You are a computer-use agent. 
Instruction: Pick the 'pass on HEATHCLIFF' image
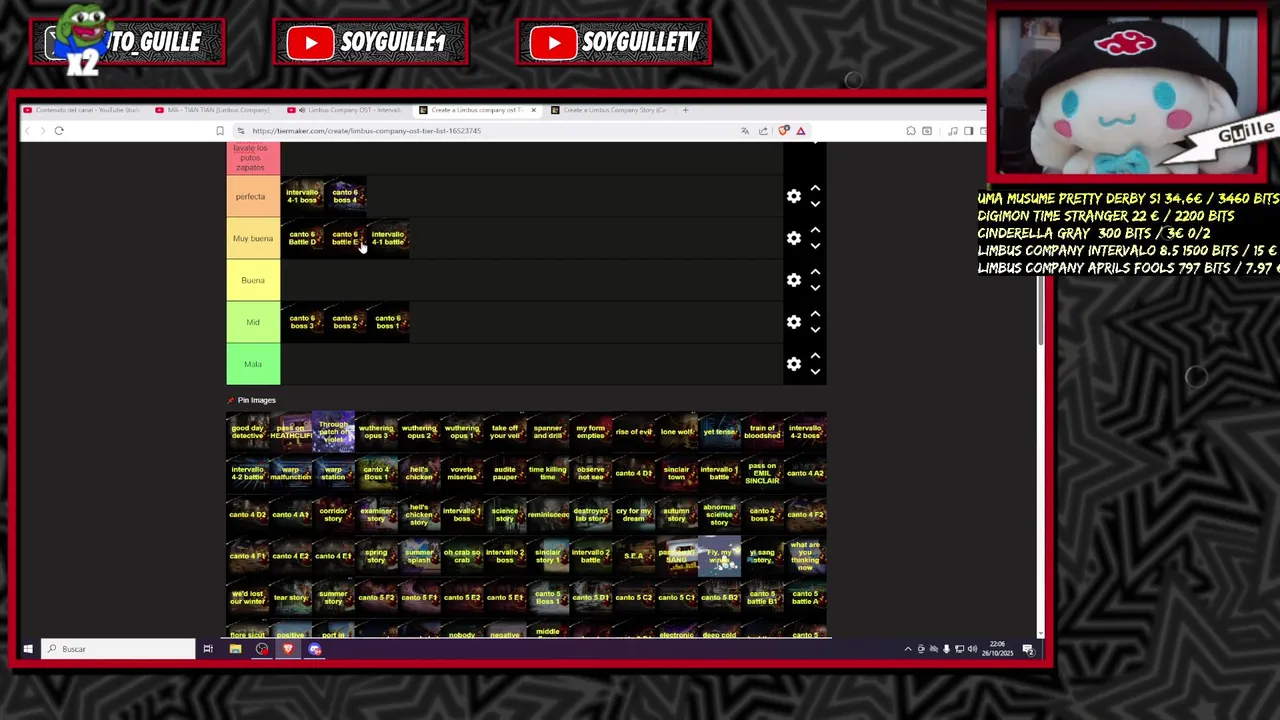(x=290, y=432)
